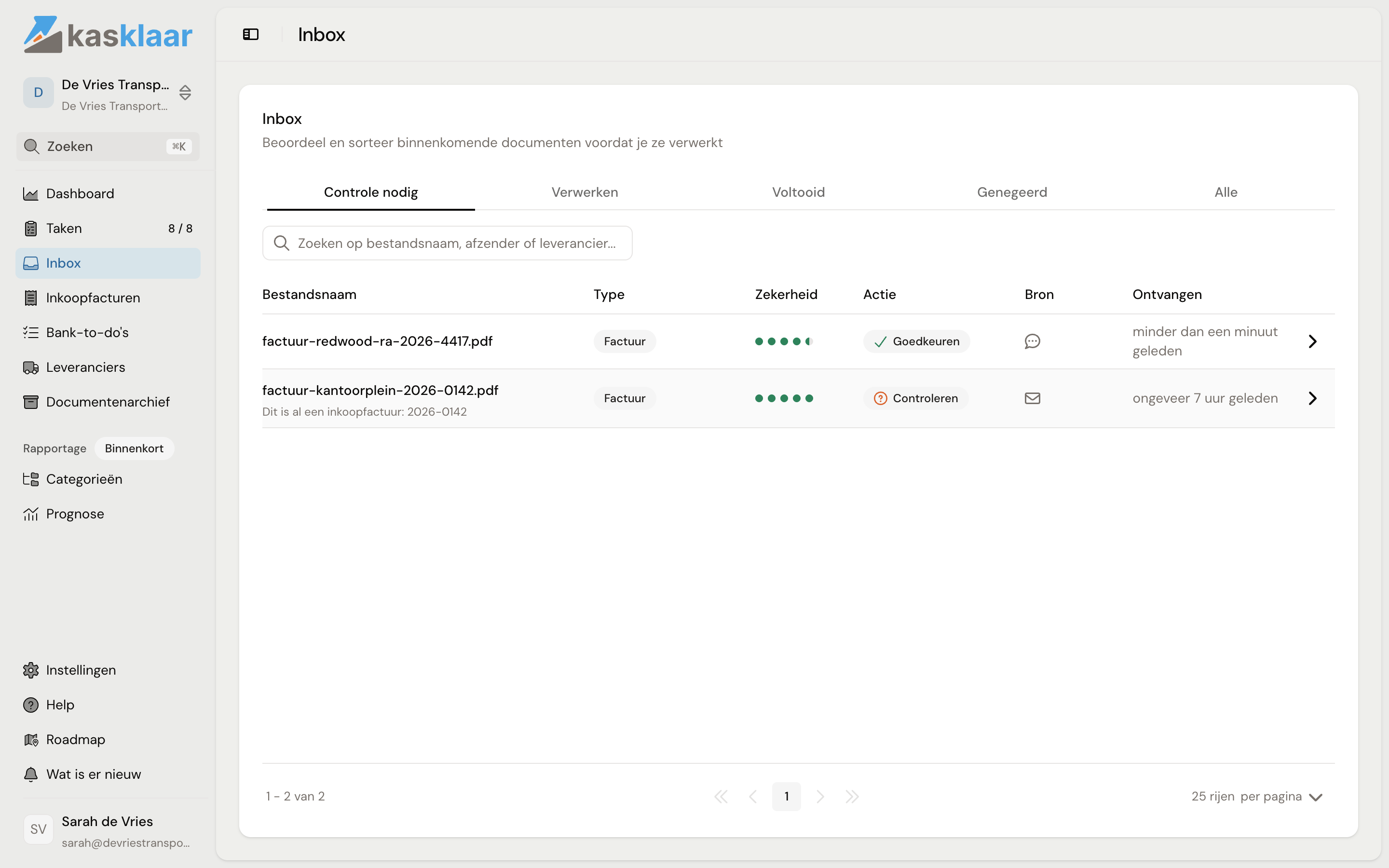Select page 1 in pagination
1389x868 pixels.
[x=786, y=797]
